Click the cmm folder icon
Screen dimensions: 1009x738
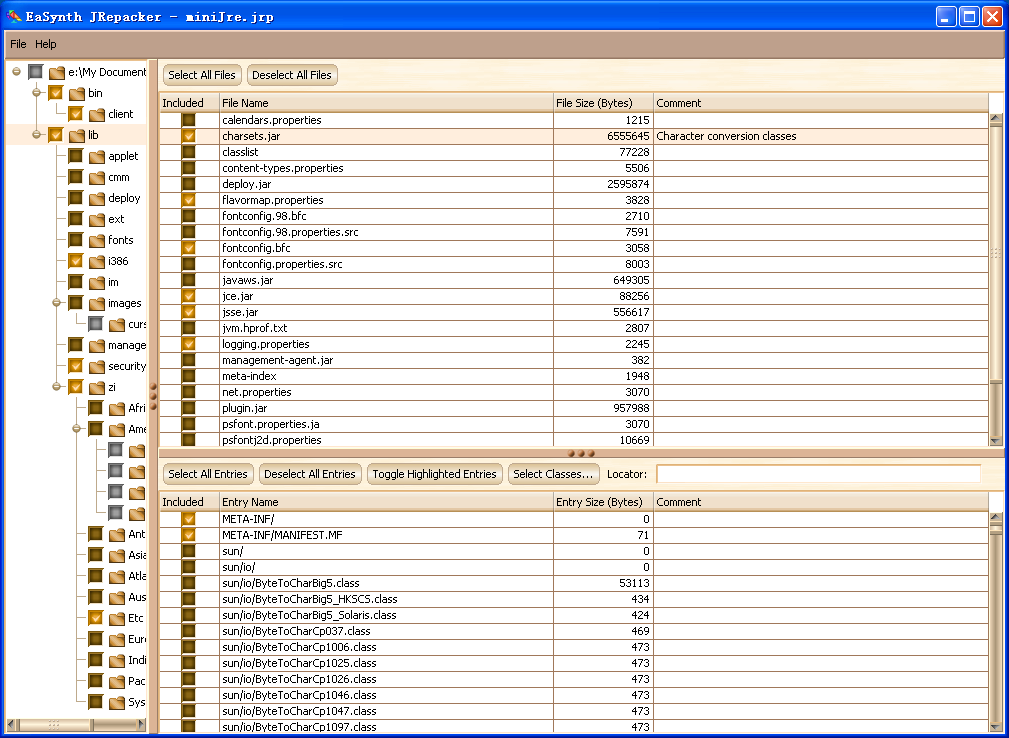[97, 178]
